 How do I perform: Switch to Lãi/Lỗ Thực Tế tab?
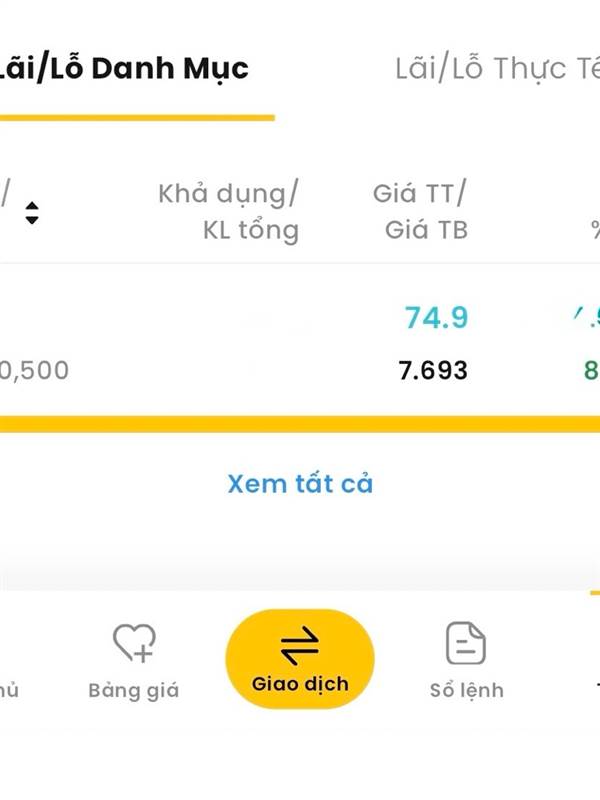496,69
